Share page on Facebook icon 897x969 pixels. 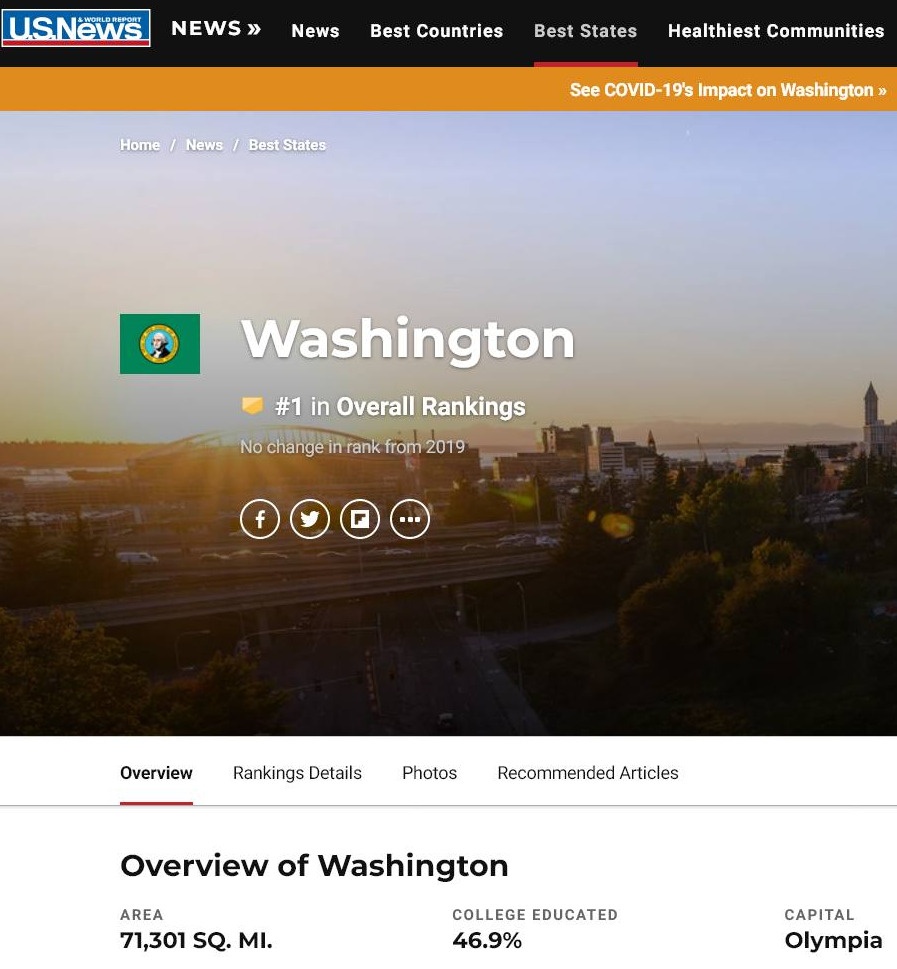pyautogui.click(x=260, y=519)
